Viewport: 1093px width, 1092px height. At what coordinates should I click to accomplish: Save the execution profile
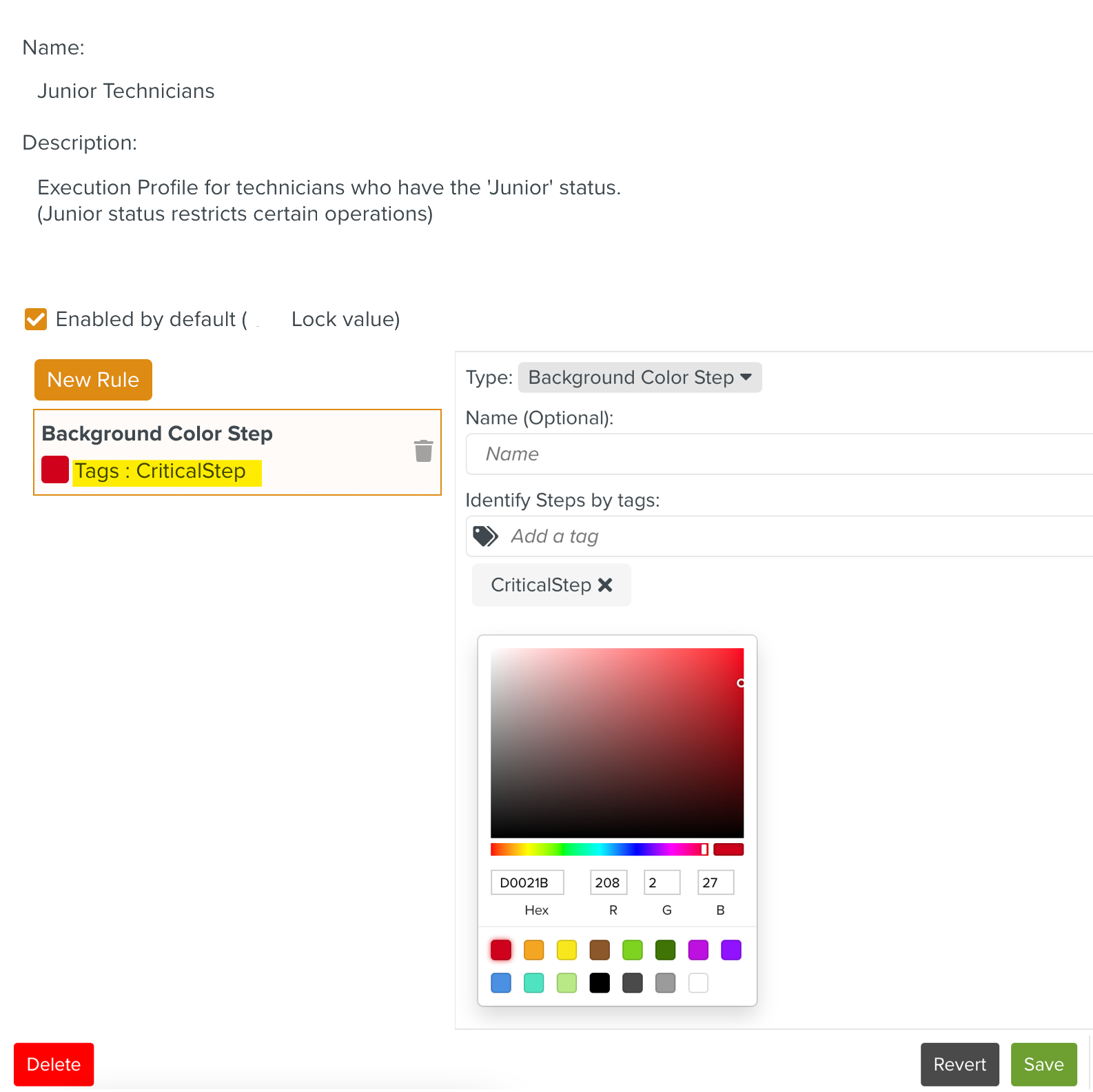click(1043, 1064)
